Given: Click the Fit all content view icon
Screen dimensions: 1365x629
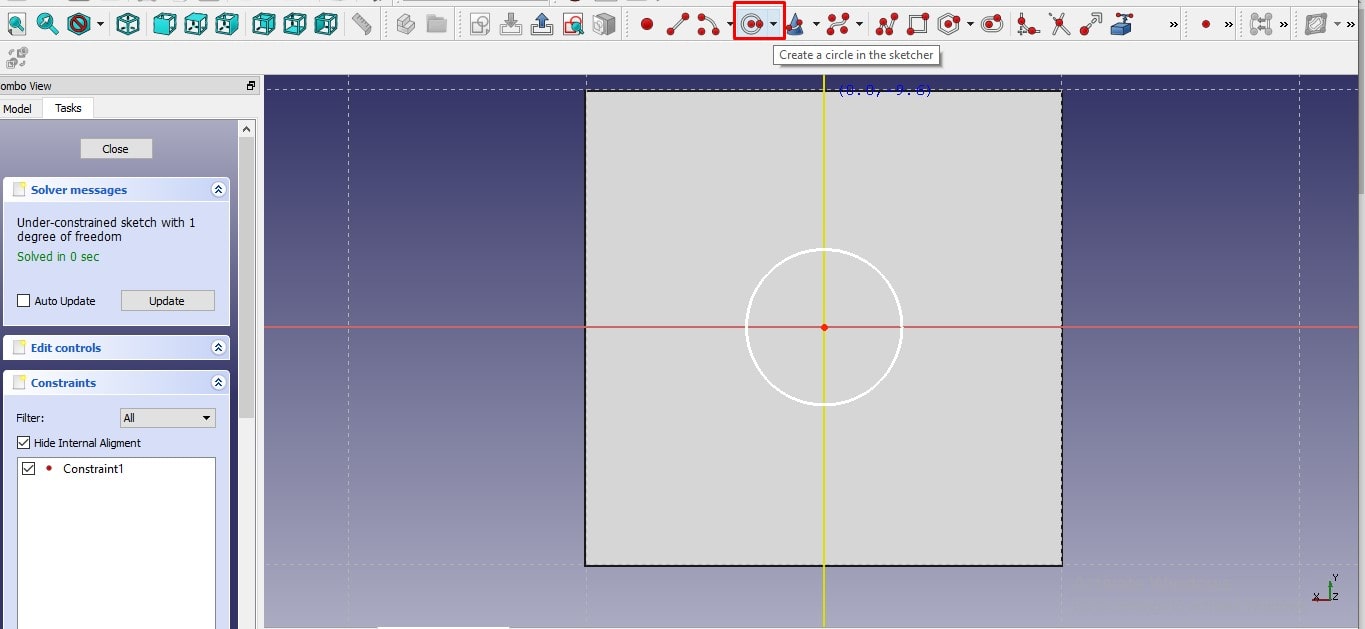Looking at the screenshot, I should point(17,22).
